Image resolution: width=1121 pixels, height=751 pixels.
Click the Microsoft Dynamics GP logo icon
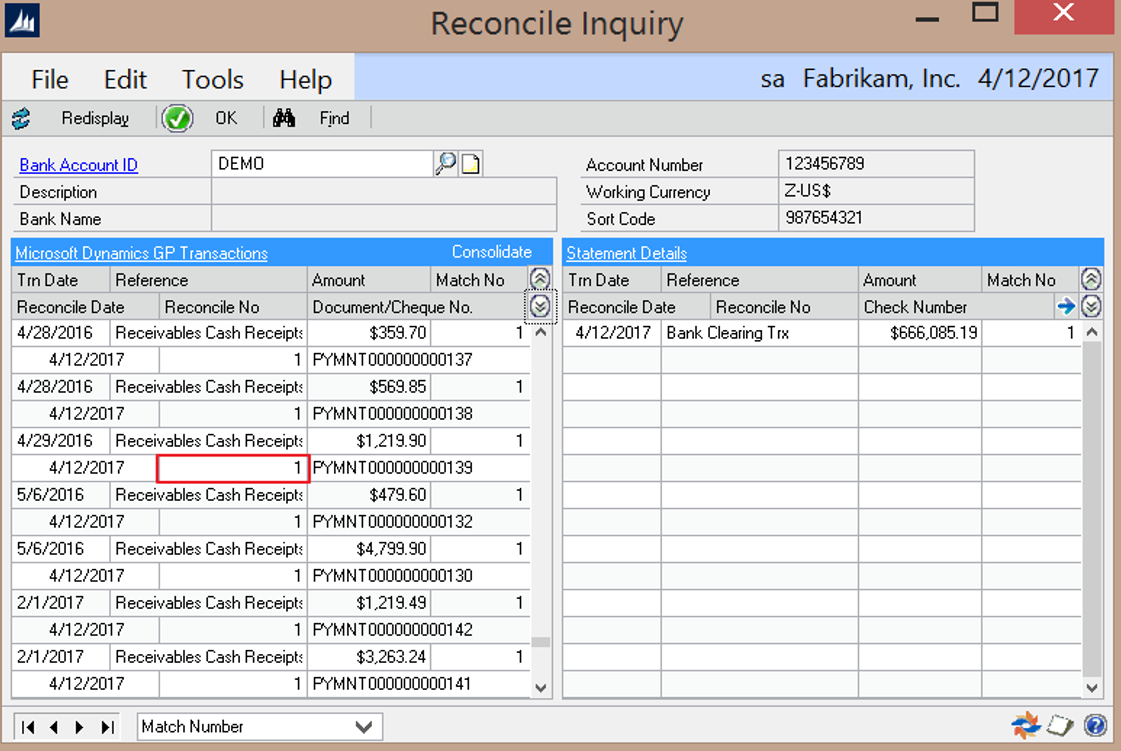click(22, 20)
